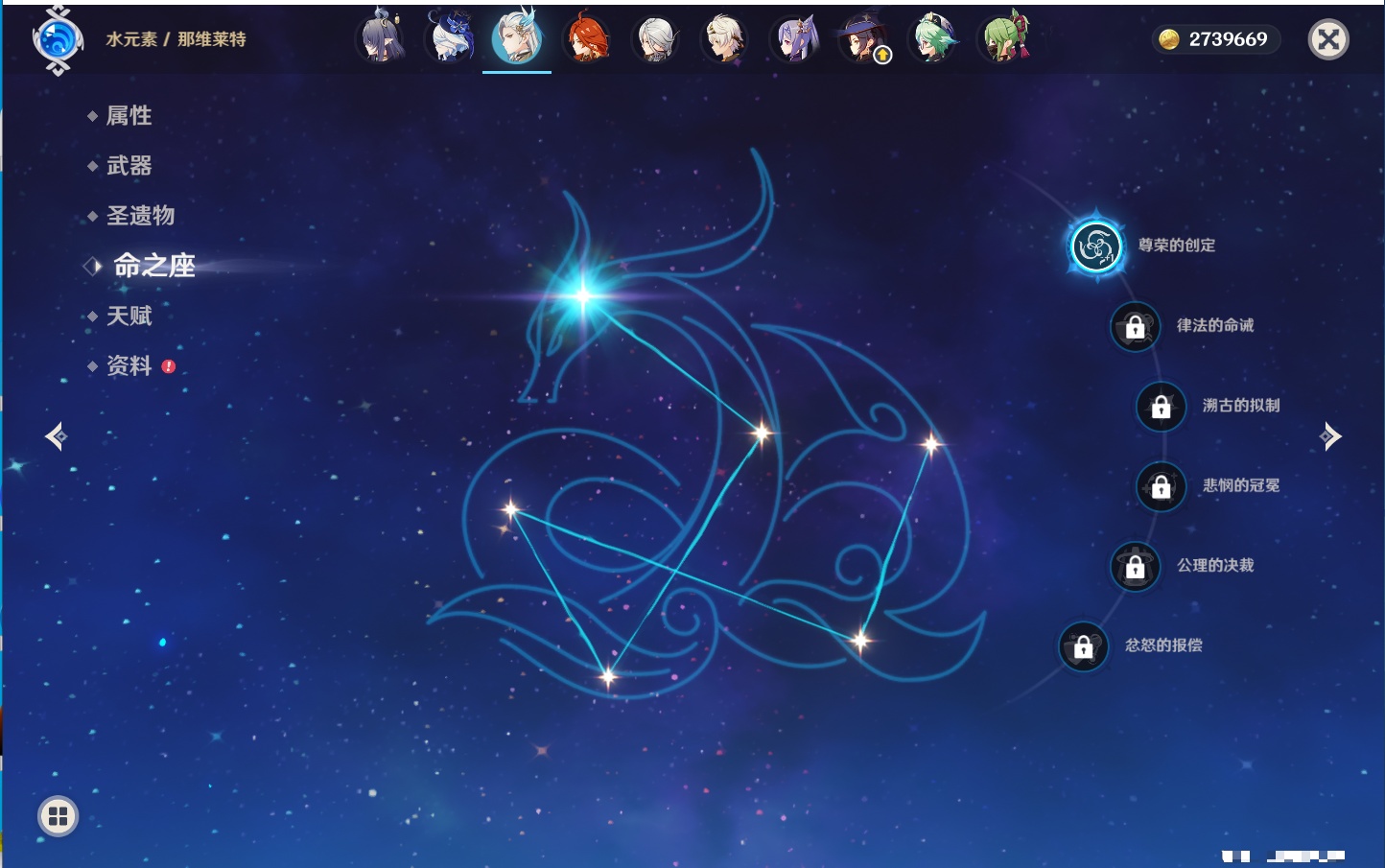The width and height of the screenshot is (1385, 868).
Task: Choose the purple twin-tail character portrait
Action: [x=795, y=39]
